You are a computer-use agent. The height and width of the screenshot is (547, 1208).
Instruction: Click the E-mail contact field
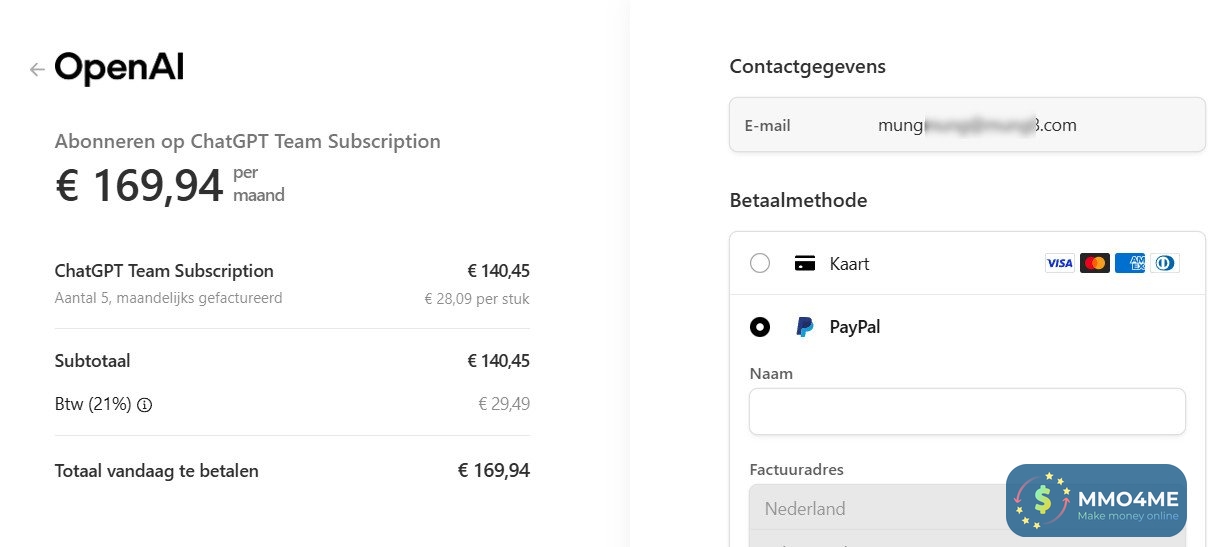(966, 125)
